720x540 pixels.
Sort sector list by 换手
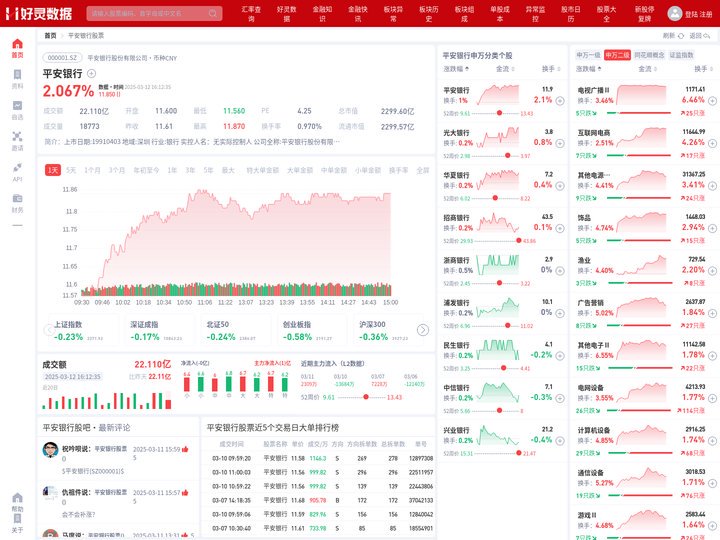(x=703, y=69)
